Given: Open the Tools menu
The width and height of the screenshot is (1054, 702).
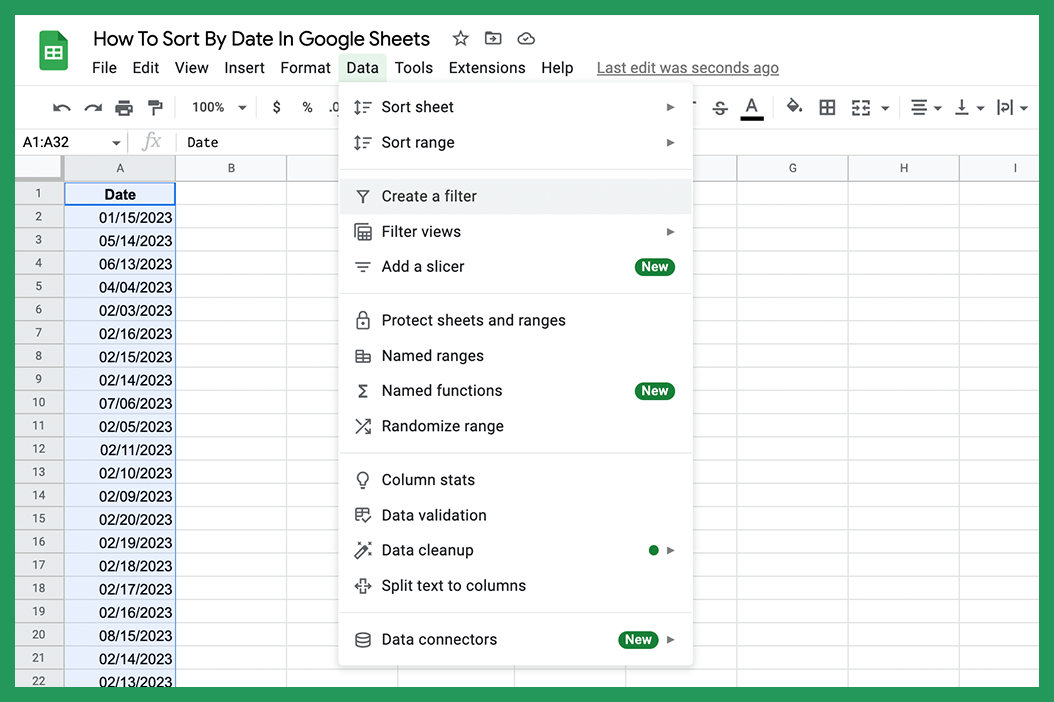Looking at the screenshot, I should (x=413, y=68).
